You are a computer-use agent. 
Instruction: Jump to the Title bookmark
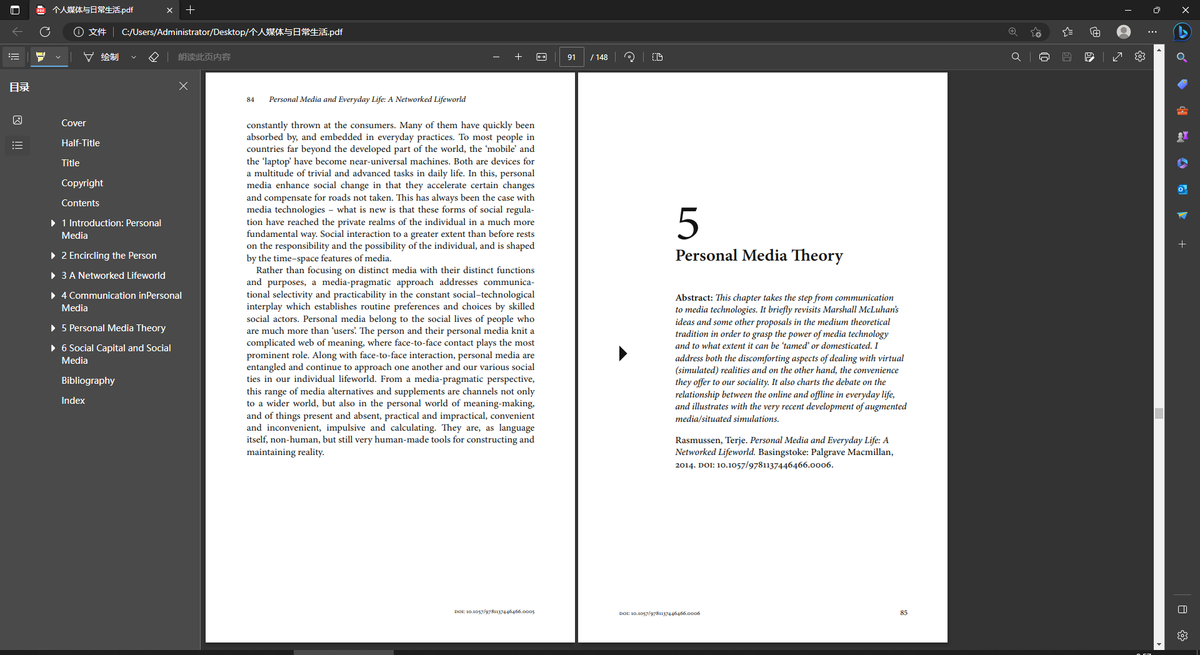coord(70,163)
